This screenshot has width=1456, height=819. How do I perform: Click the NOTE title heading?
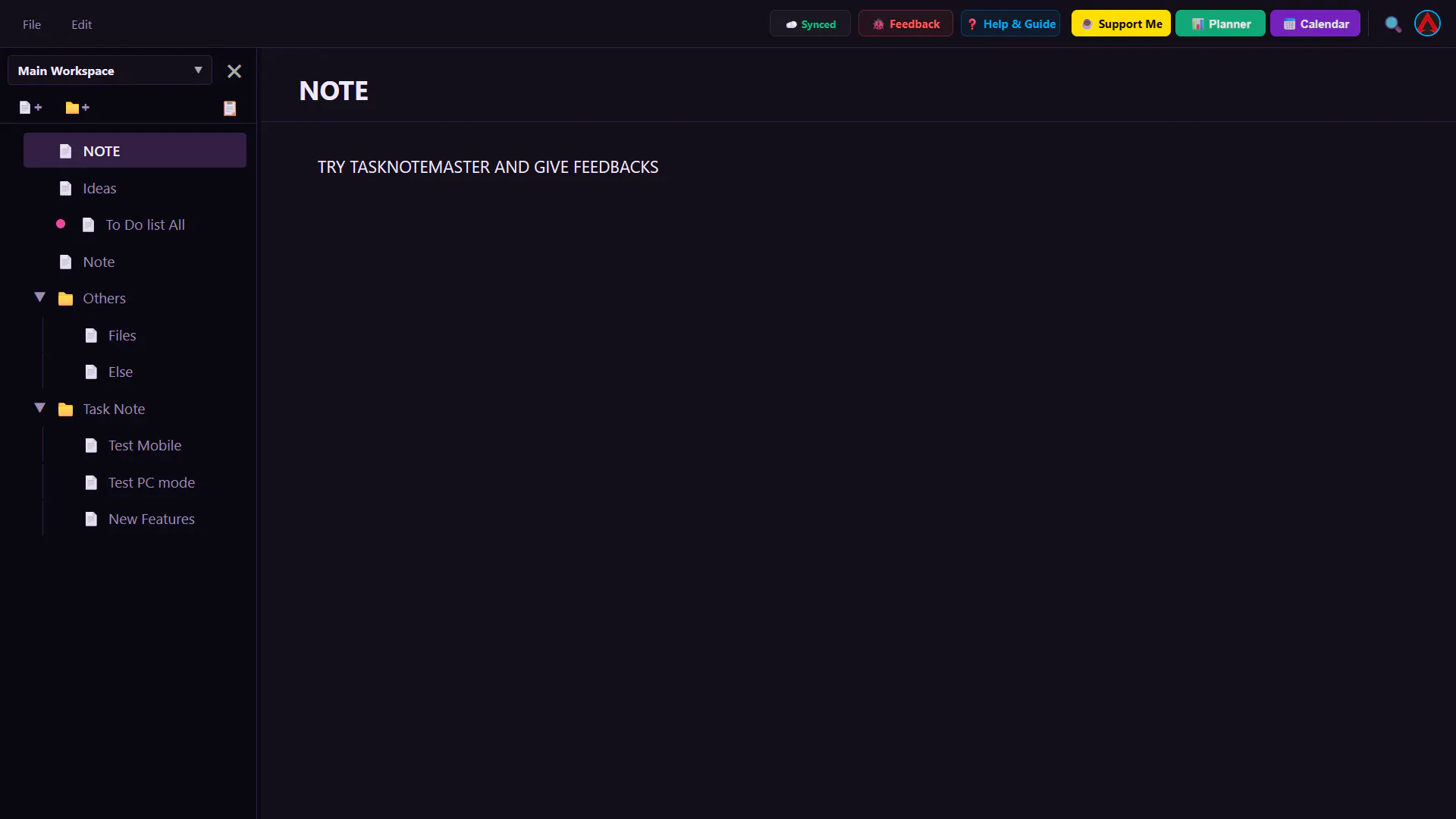coord(334,91)
